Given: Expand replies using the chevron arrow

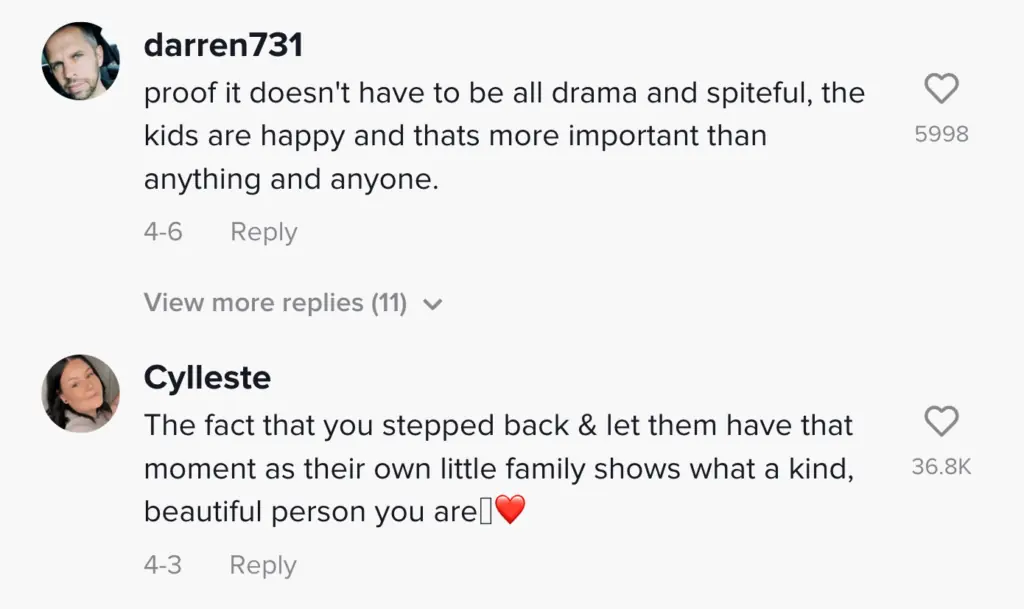Looking at the screenshot, I should (x=432, y=304).
